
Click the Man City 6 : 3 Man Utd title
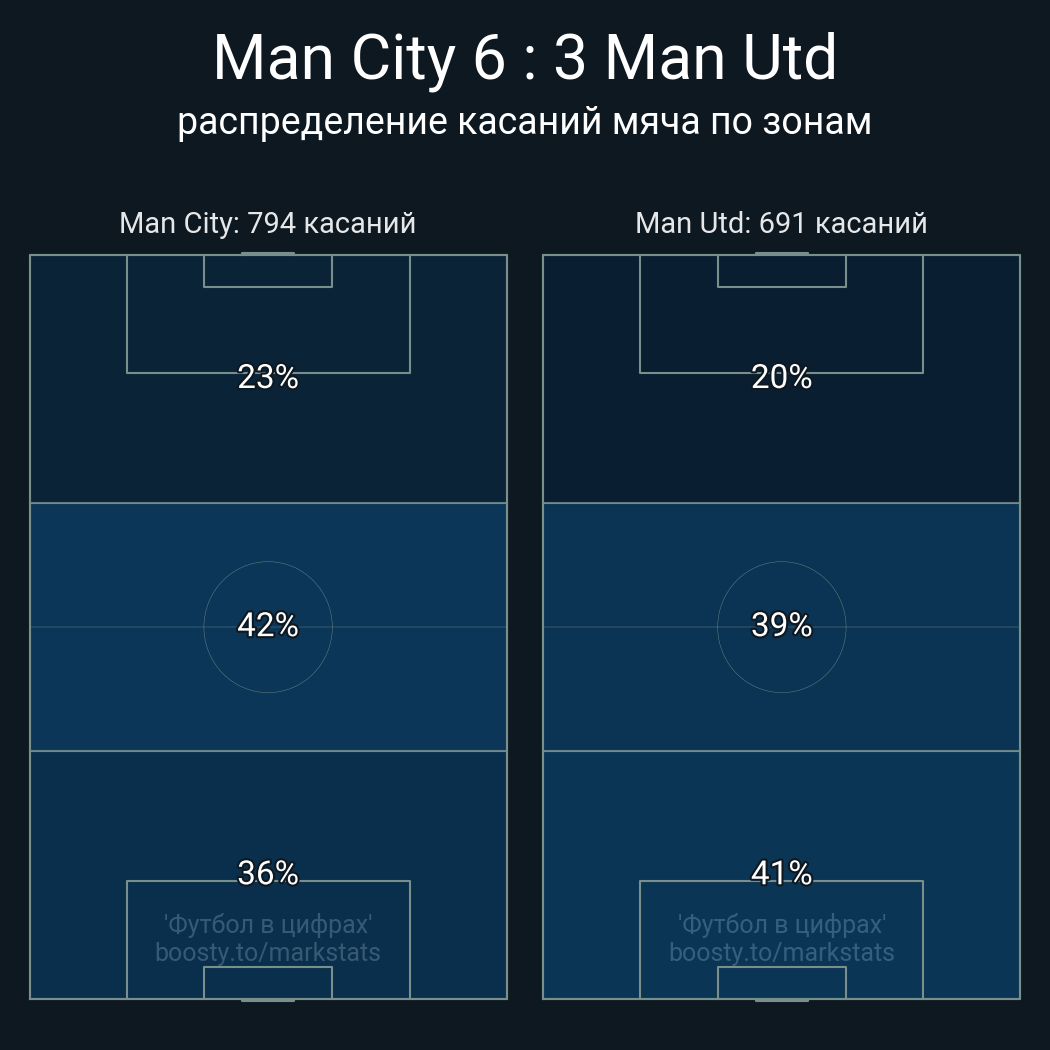pos(525,58)
